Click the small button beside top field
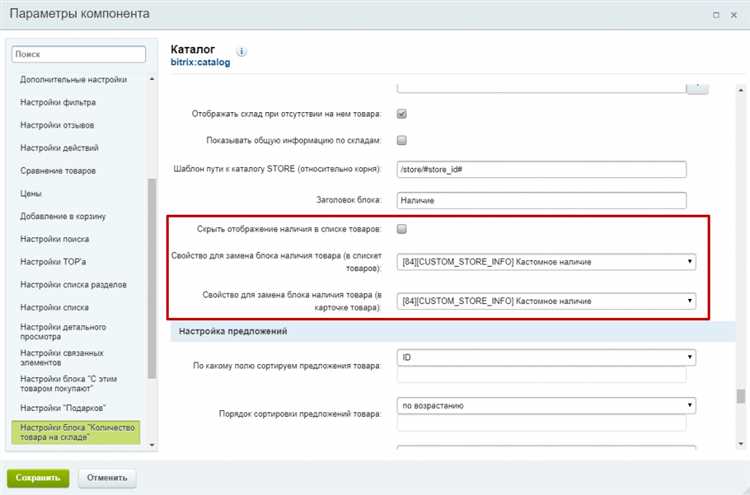 click(697, 88)
